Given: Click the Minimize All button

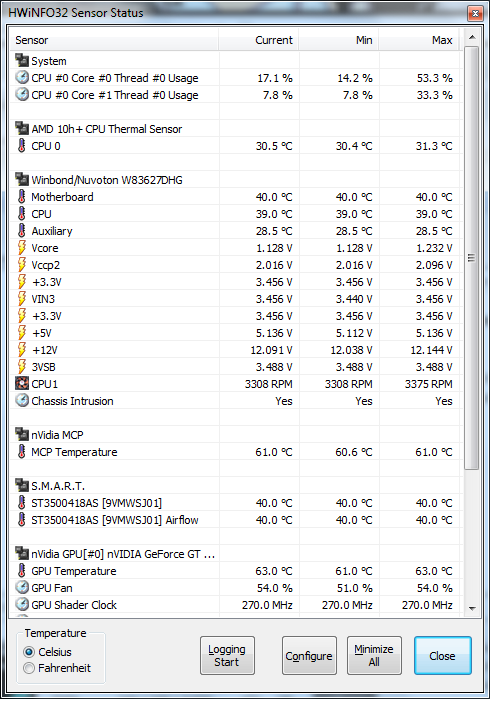Looking at the screenshot, I should (374, 656).
